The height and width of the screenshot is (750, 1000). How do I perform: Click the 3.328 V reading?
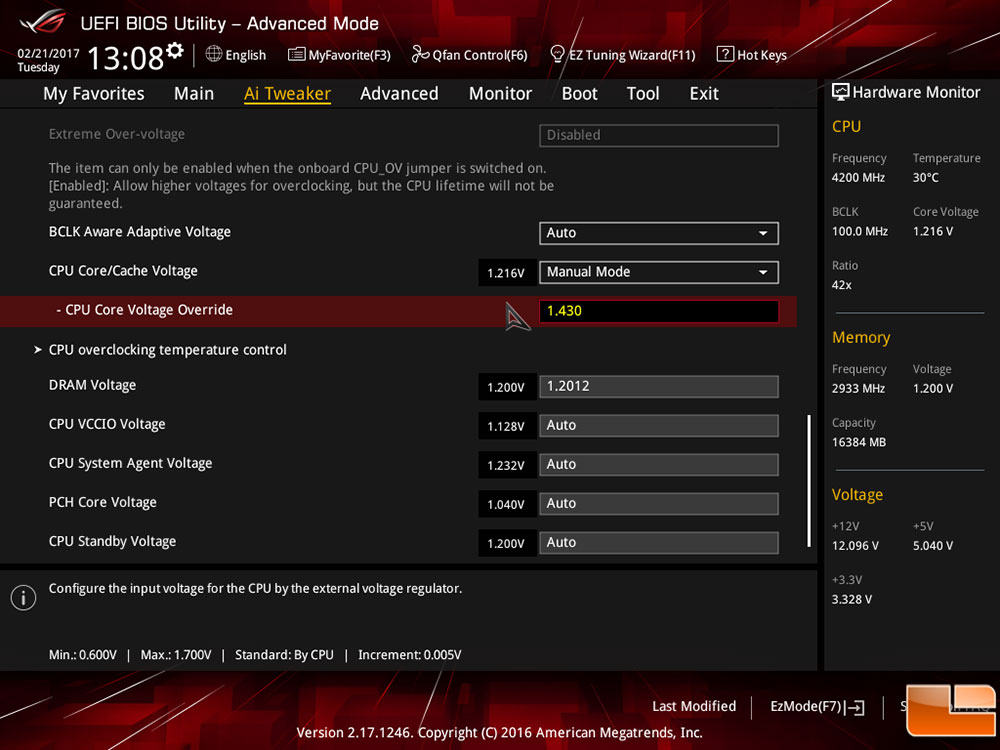[852, 599]
